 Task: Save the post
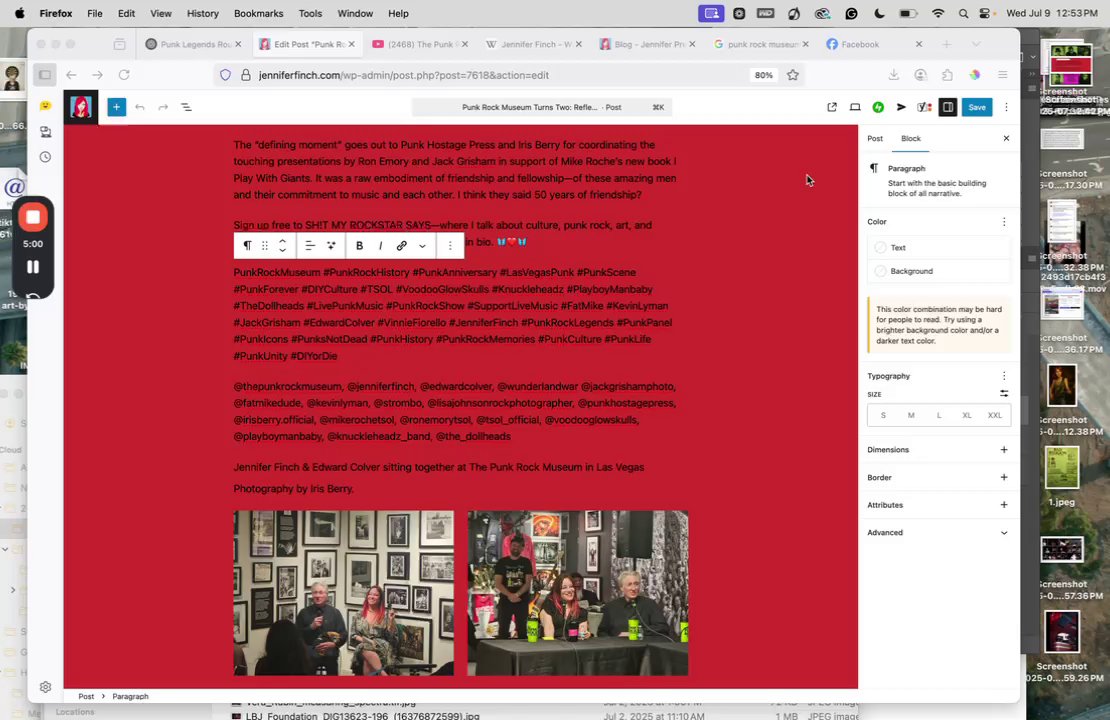coord(976,107)
